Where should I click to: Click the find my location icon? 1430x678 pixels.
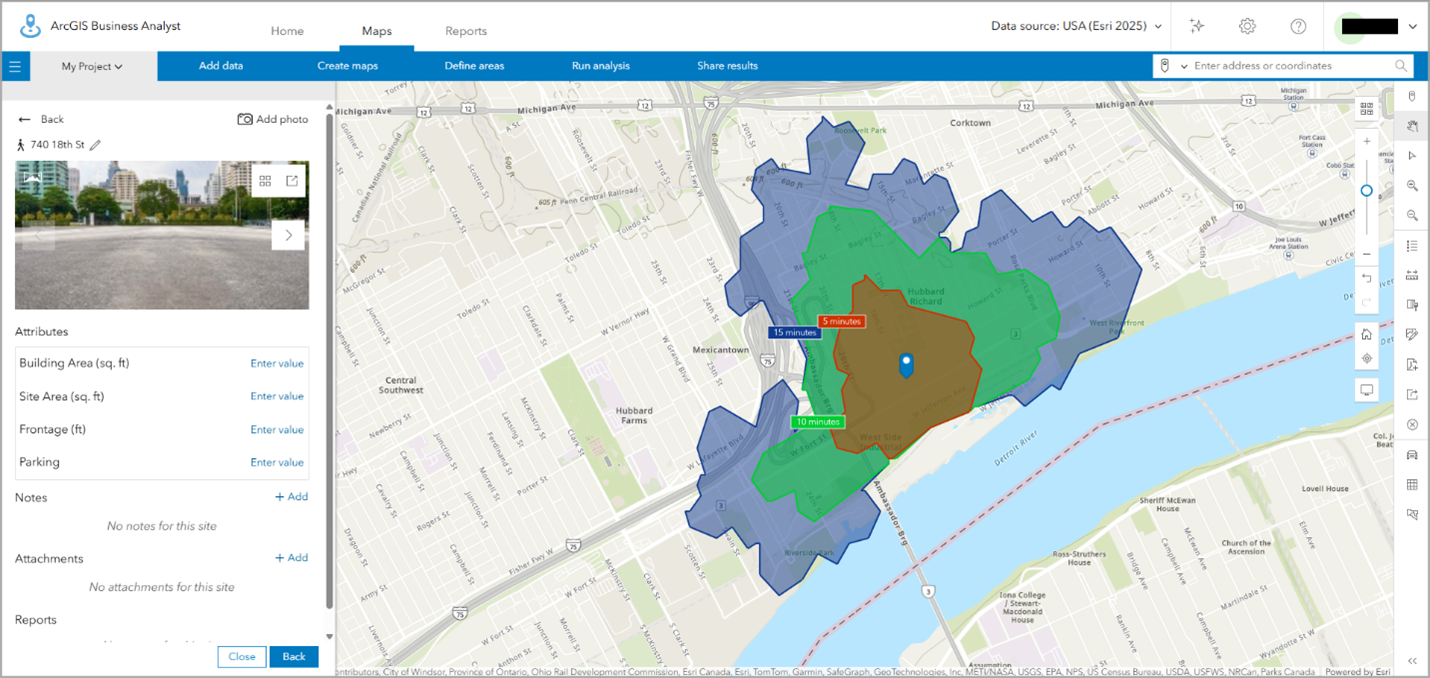point(1367,358)
